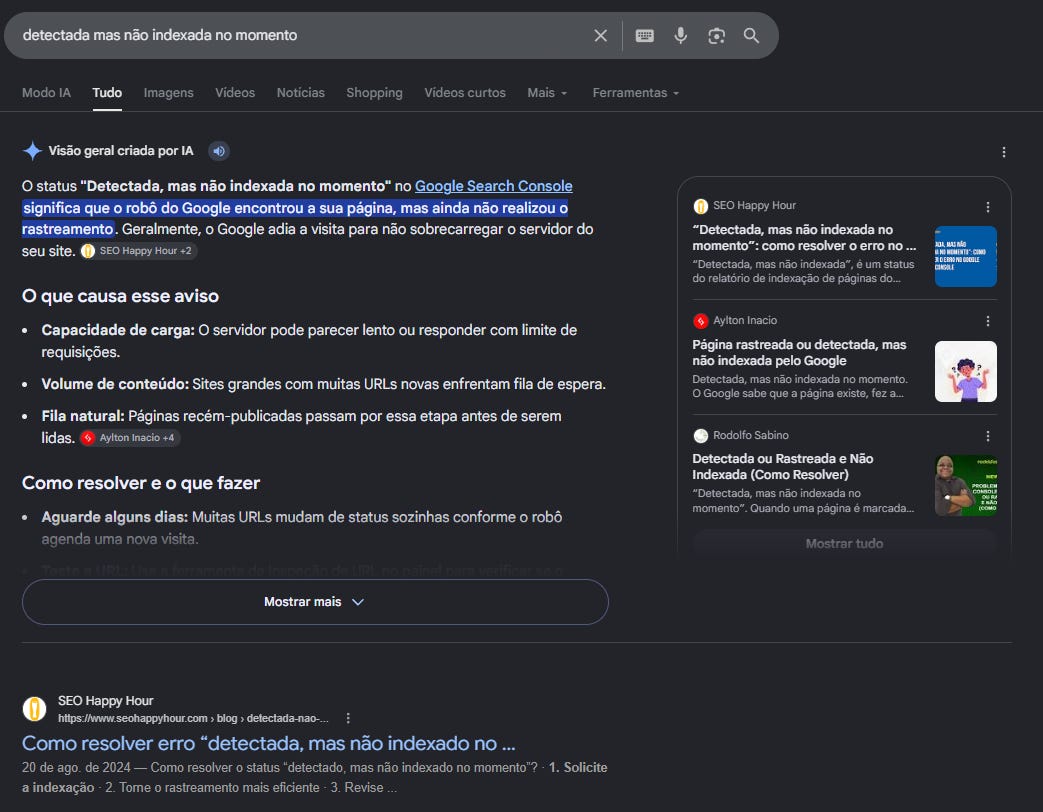Click SEO Happy Hour favicon in search result
The height and width of the screenshot is (812, 1043).
click(x=35, y=709)
